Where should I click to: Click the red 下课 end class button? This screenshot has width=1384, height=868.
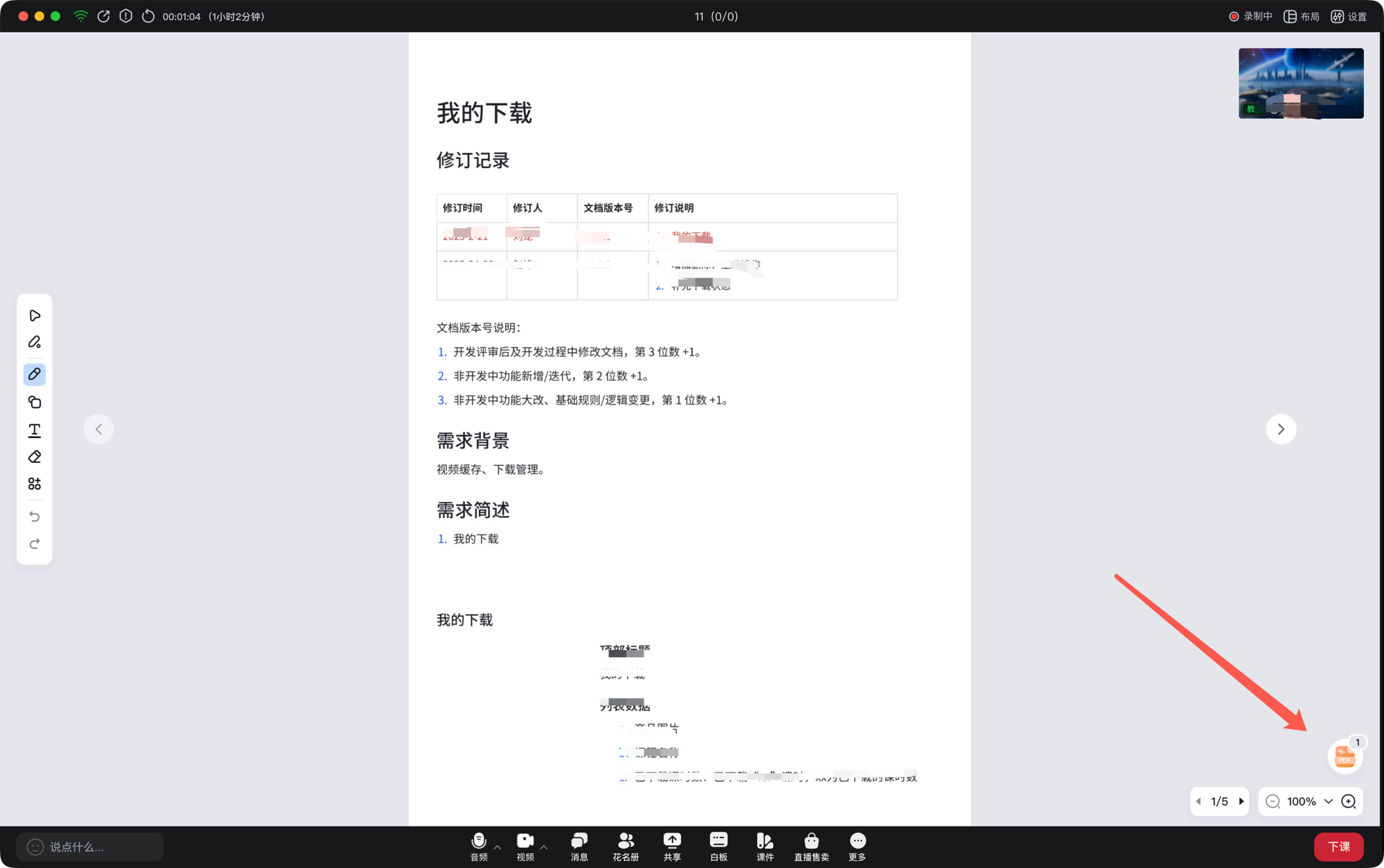point(1338,847)
